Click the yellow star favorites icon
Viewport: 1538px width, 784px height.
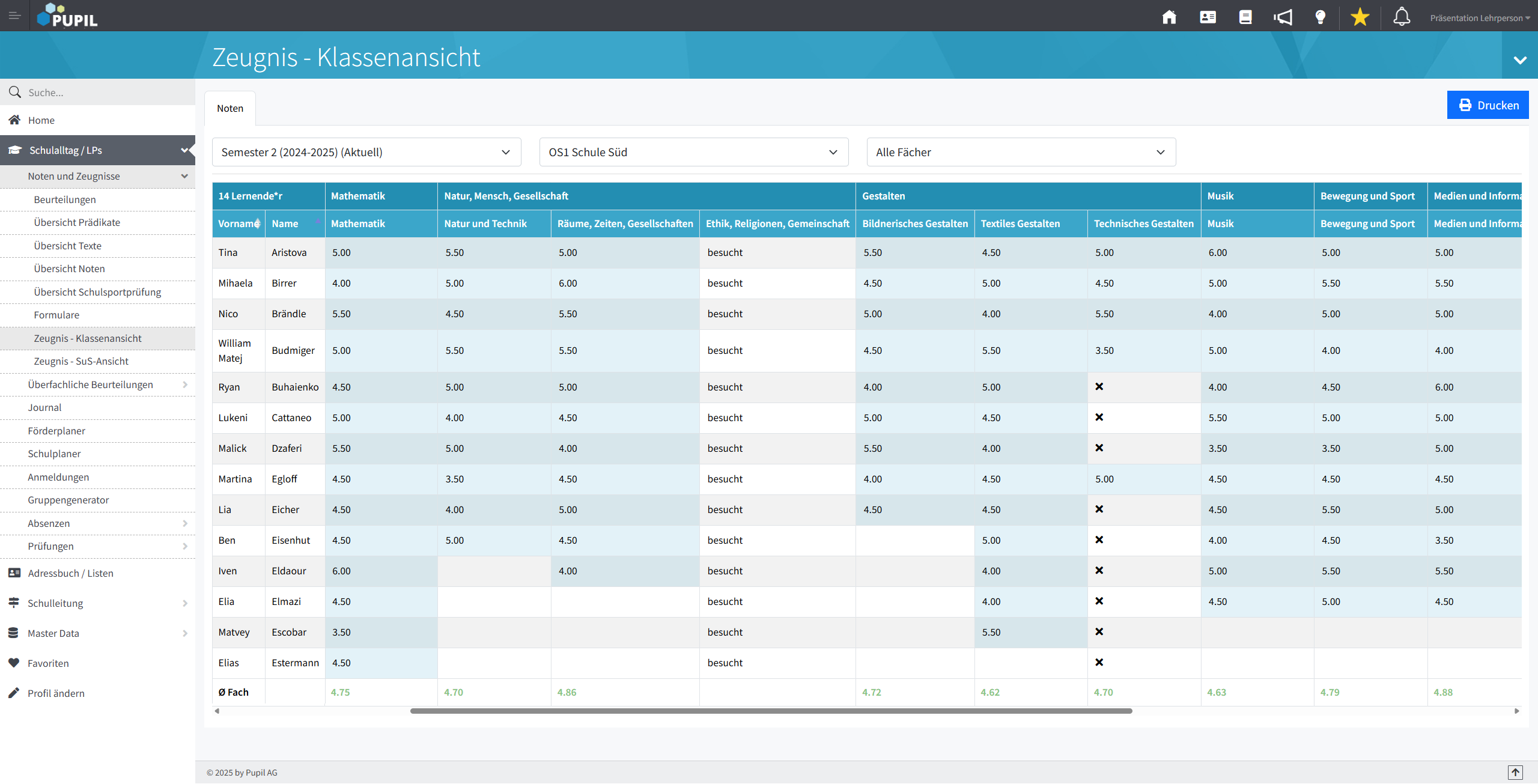[x=1360, y=17]
